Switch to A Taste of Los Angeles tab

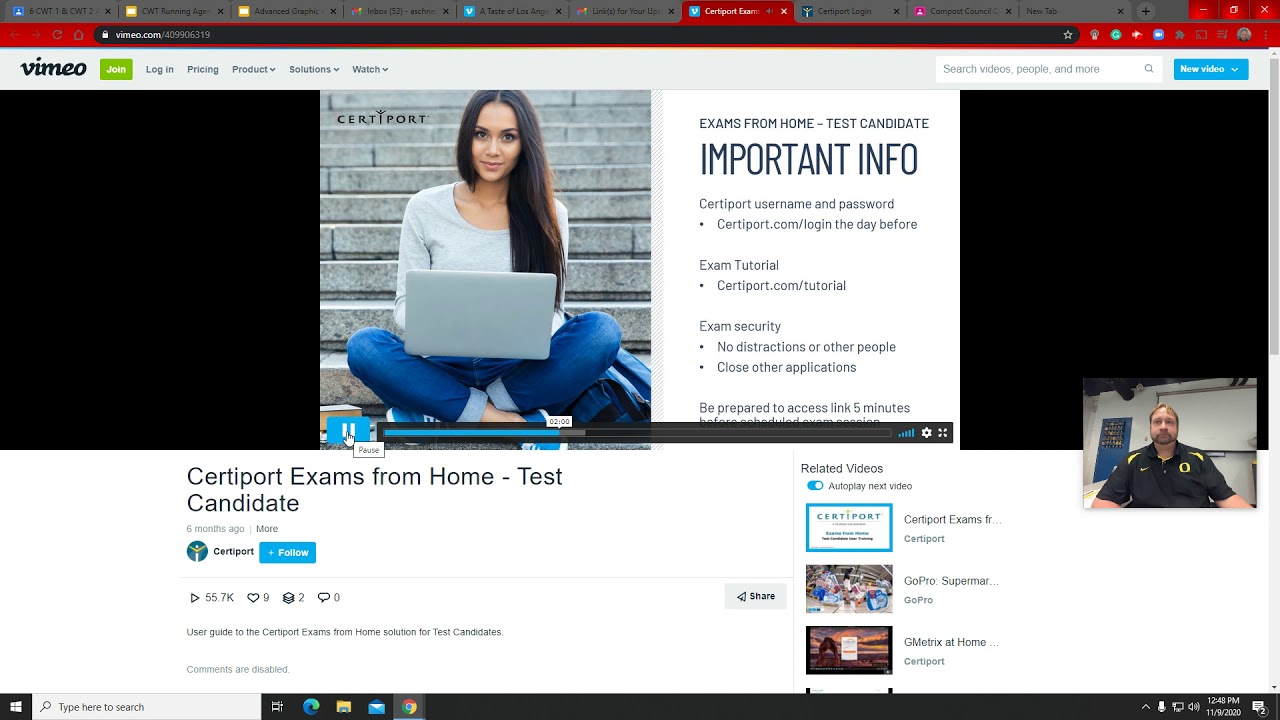tap(512, 11)
